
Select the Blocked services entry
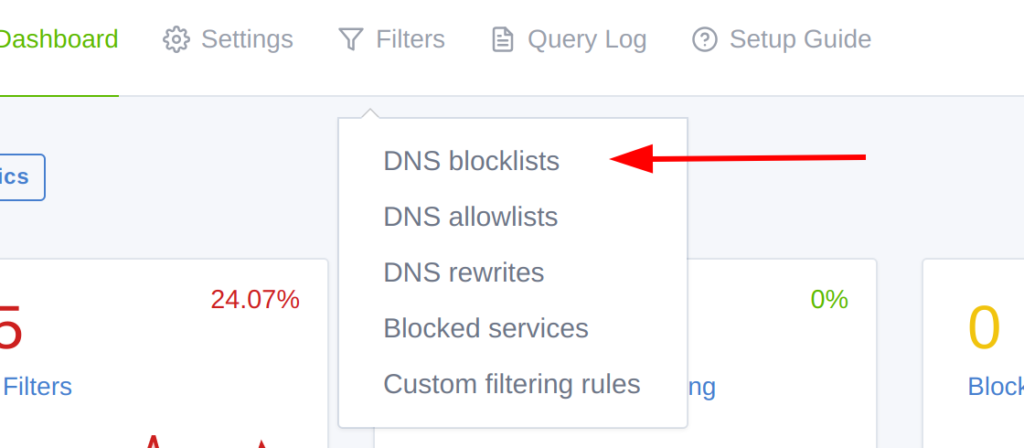coord(486,328)
